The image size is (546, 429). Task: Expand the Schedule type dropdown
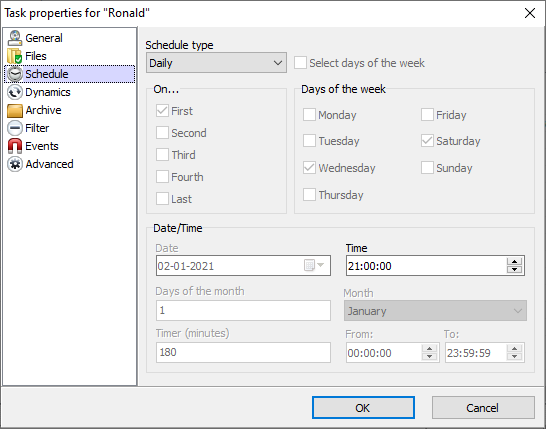[216, 63]
